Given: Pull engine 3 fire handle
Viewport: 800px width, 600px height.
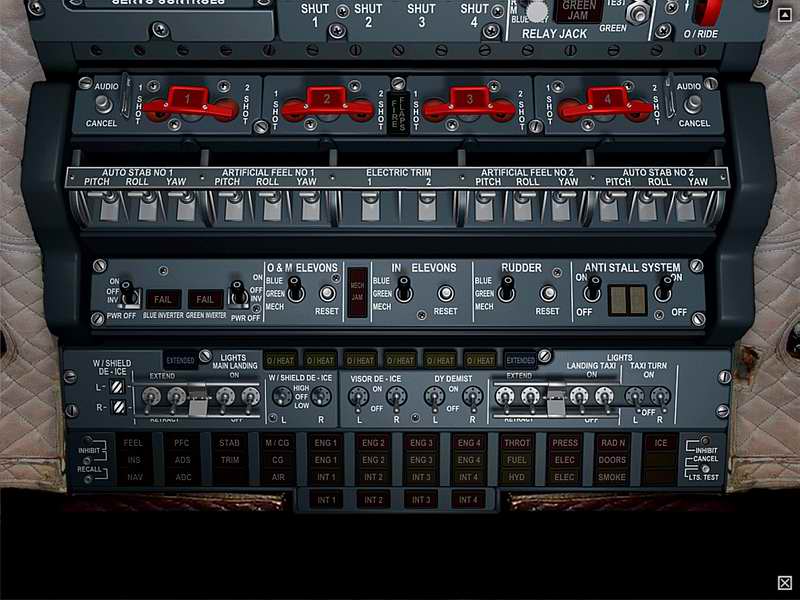Looking at the screenshot, I should tap(469, 104).
